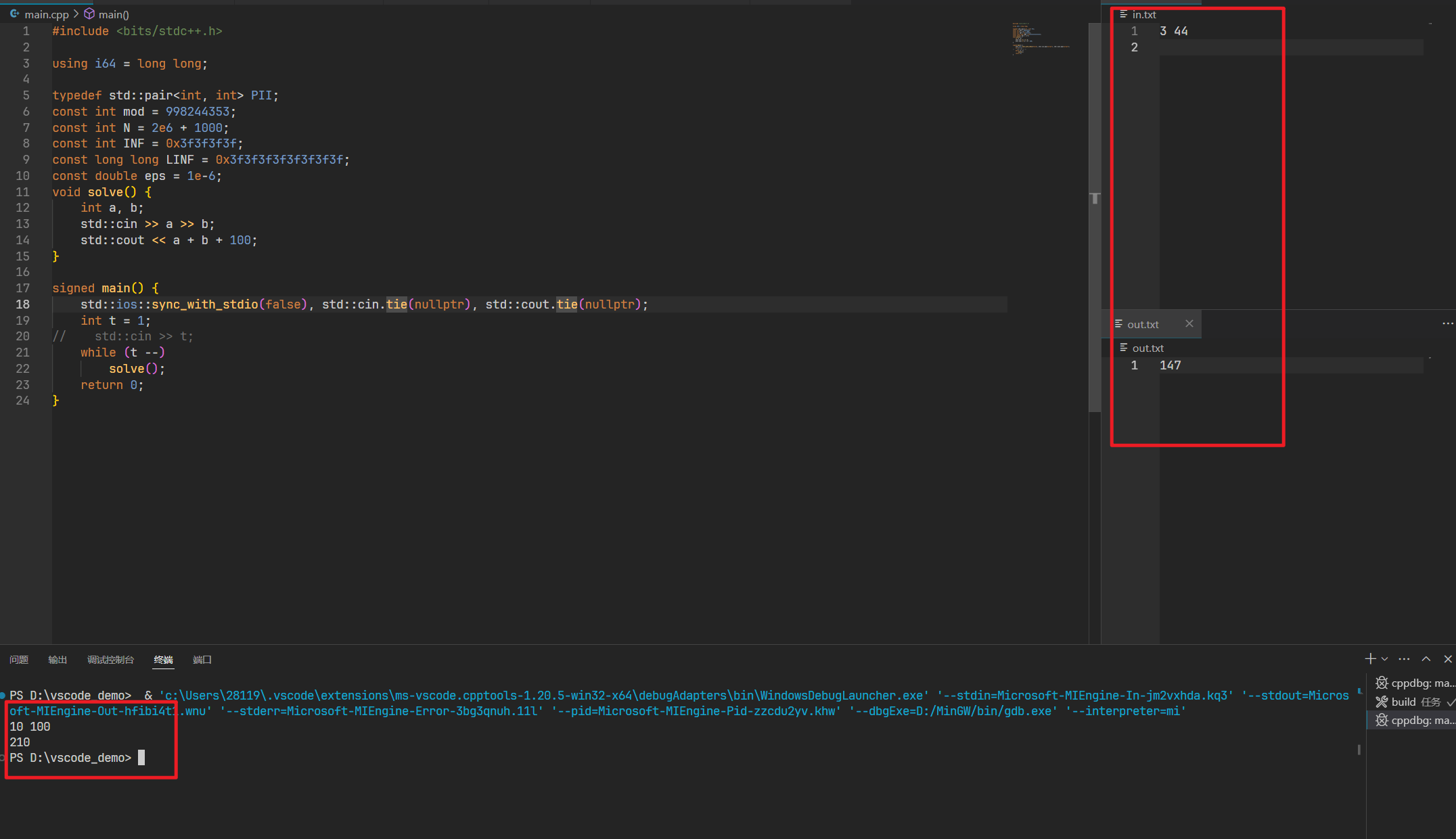Open the 端口 (Ports) panel tab

pyautogui.click(x=201, y=660)
